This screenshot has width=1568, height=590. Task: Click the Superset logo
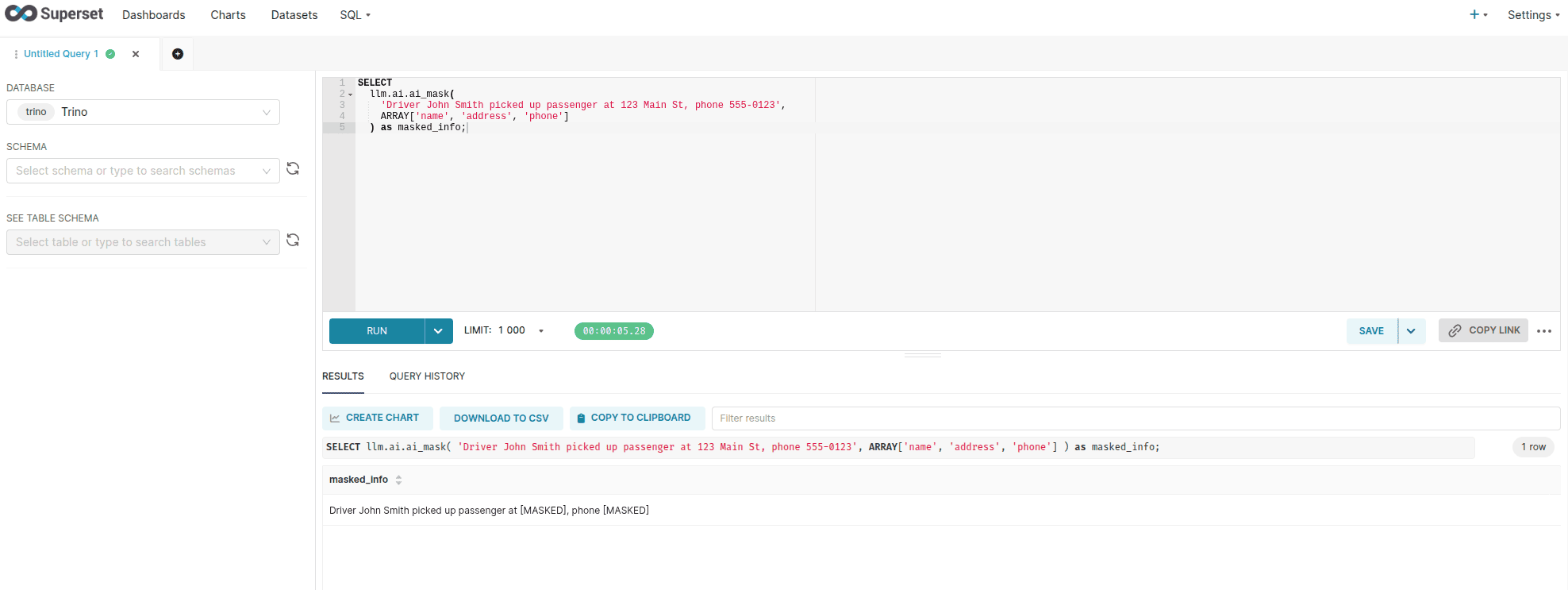coord(54,14)
